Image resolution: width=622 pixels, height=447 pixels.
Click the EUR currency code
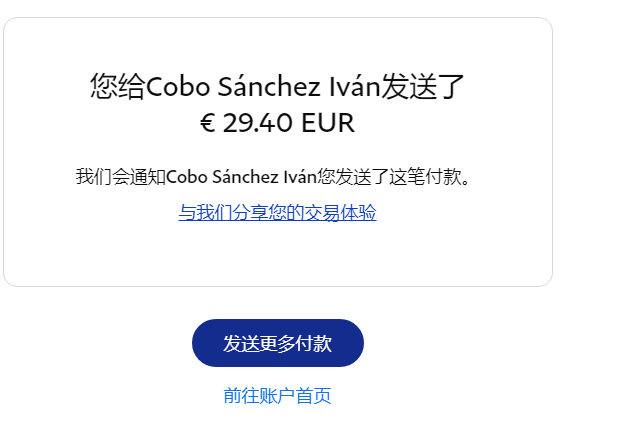point(328,123)
